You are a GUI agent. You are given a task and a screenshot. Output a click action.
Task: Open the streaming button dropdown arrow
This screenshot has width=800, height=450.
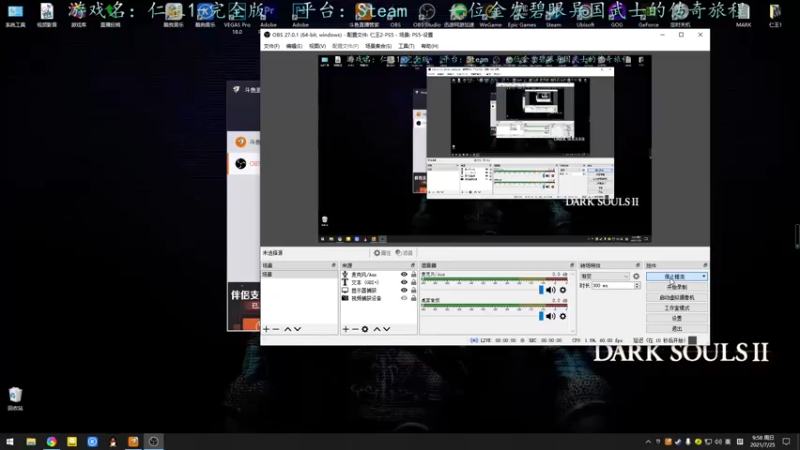tap(704, 277)
